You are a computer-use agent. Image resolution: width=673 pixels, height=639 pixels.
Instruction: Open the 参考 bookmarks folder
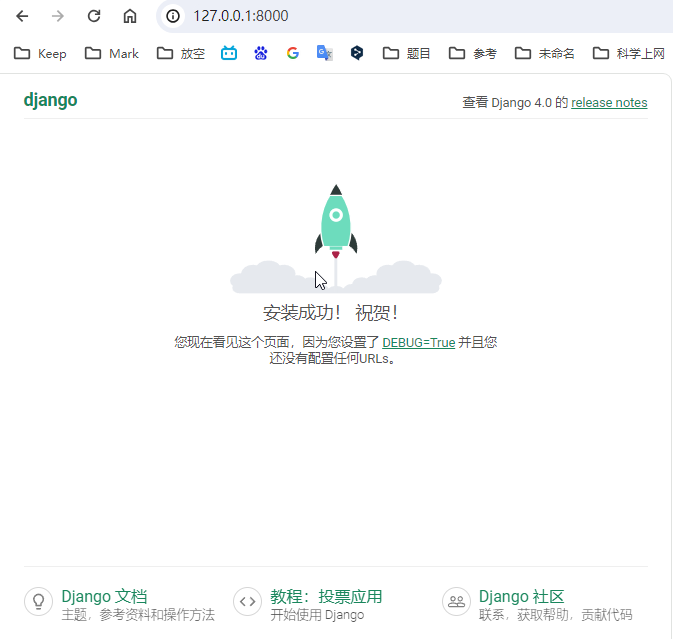[473, 54]
